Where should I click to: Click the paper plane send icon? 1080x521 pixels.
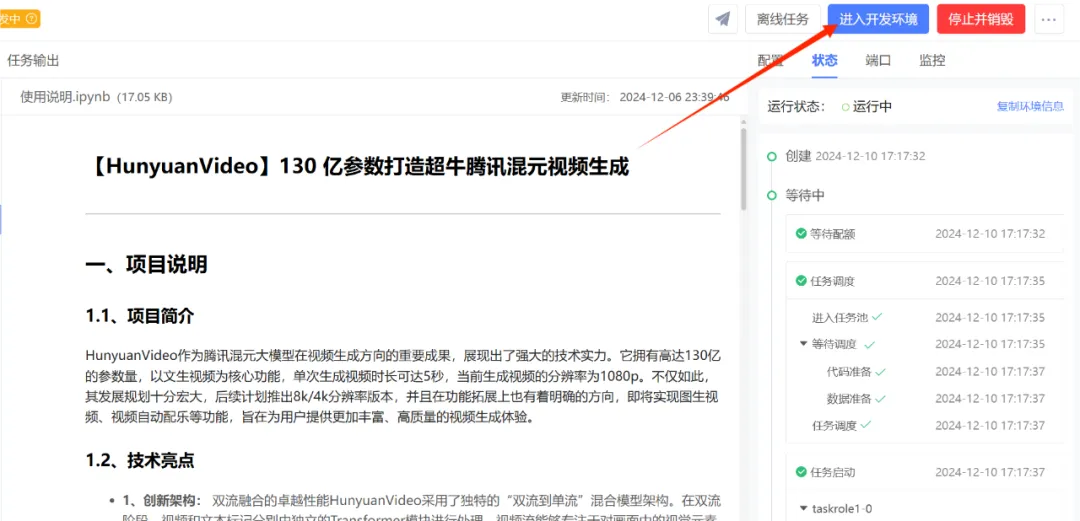click(723, 19)
